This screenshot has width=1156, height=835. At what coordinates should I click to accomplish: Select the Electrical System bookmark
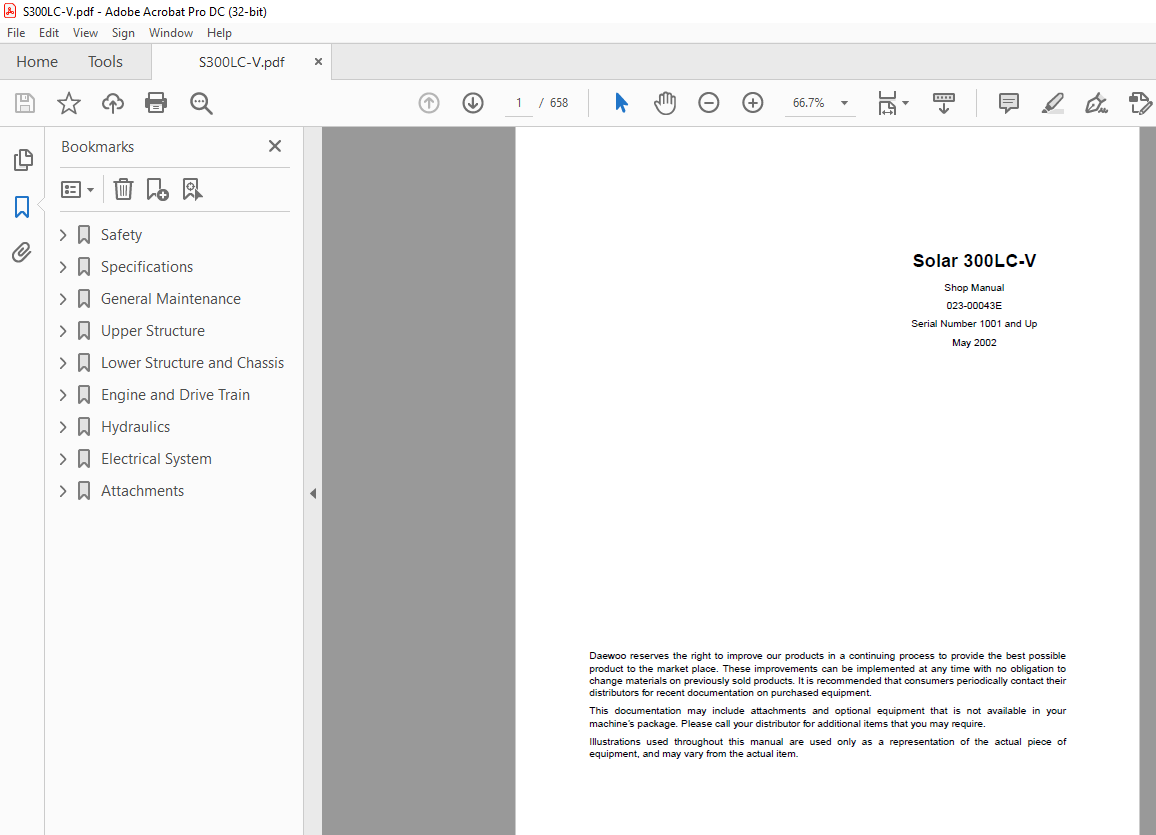click(x=156, y=459)
